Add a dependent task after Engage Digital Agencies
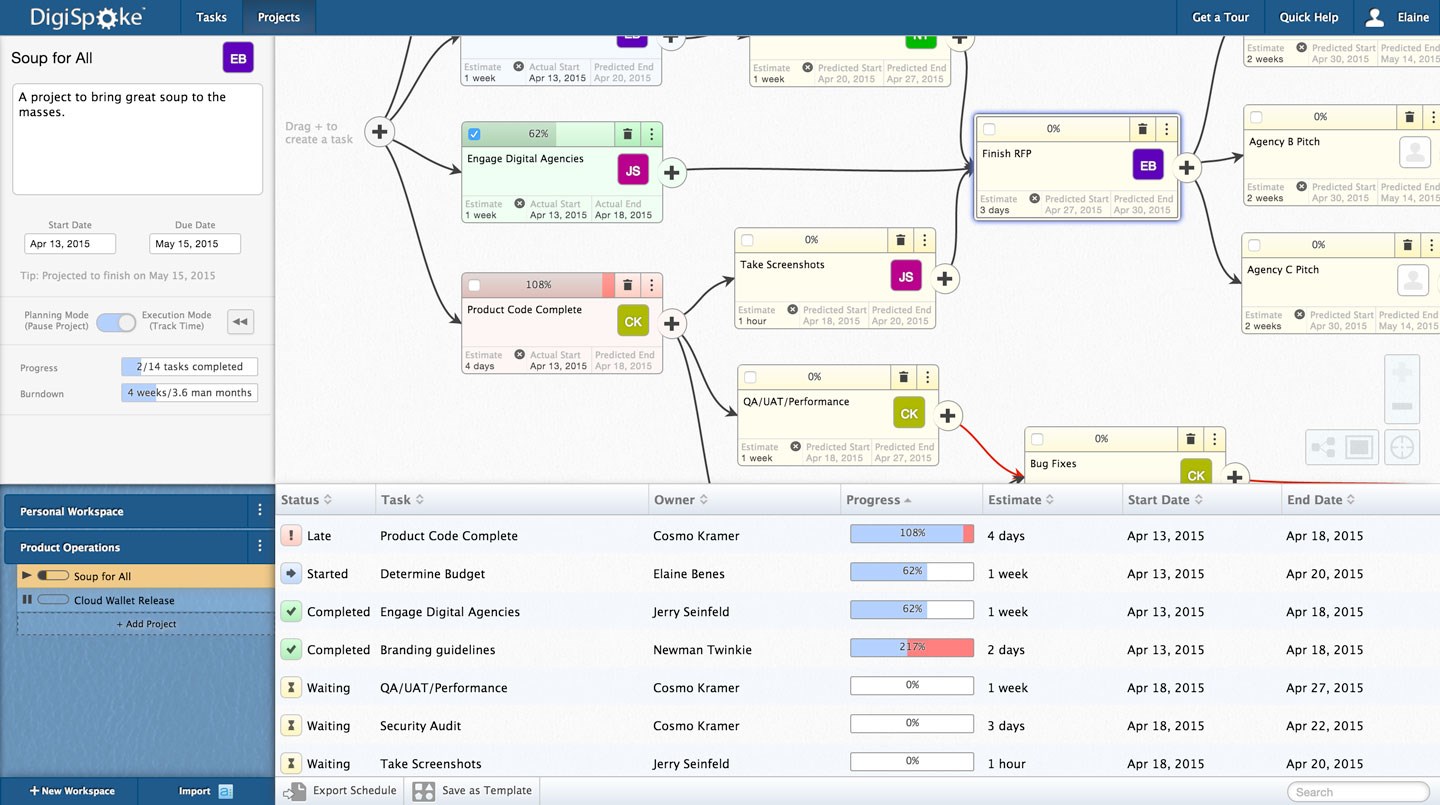1440x805 pixels. [672, 172]
